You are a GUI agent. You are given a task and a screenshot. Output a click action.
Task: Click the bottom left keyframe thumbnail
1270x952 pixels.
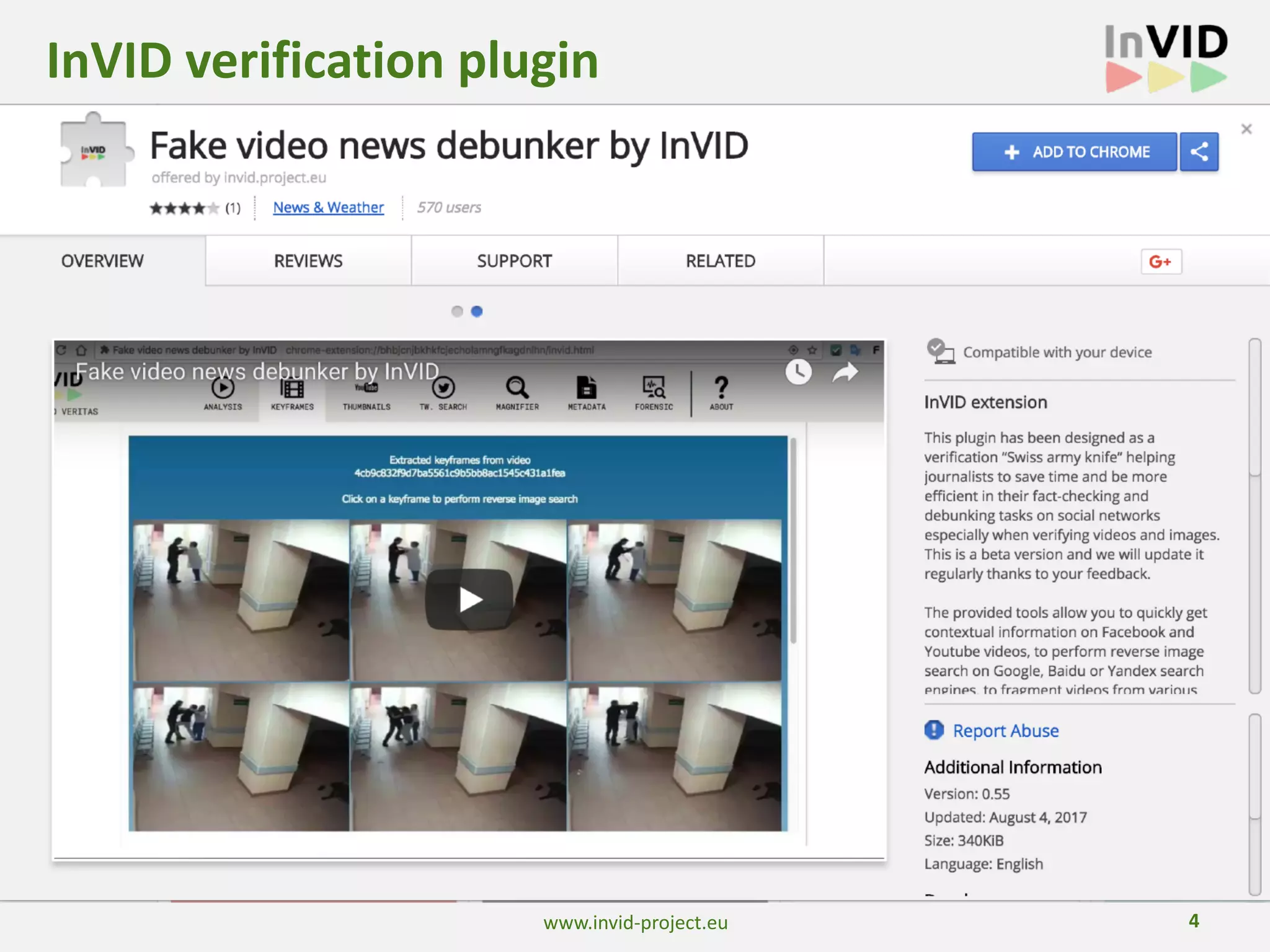coord(241,757)
